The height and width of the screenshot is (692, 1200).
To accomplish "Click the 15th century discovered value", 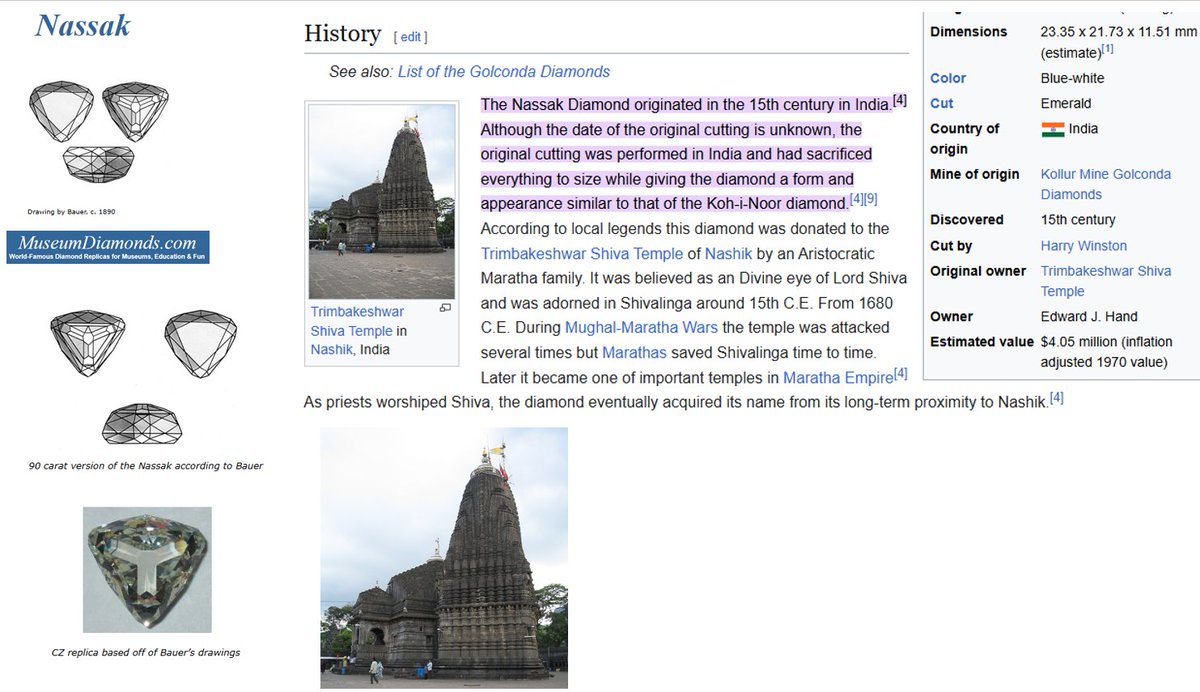I will [1078, 220].
